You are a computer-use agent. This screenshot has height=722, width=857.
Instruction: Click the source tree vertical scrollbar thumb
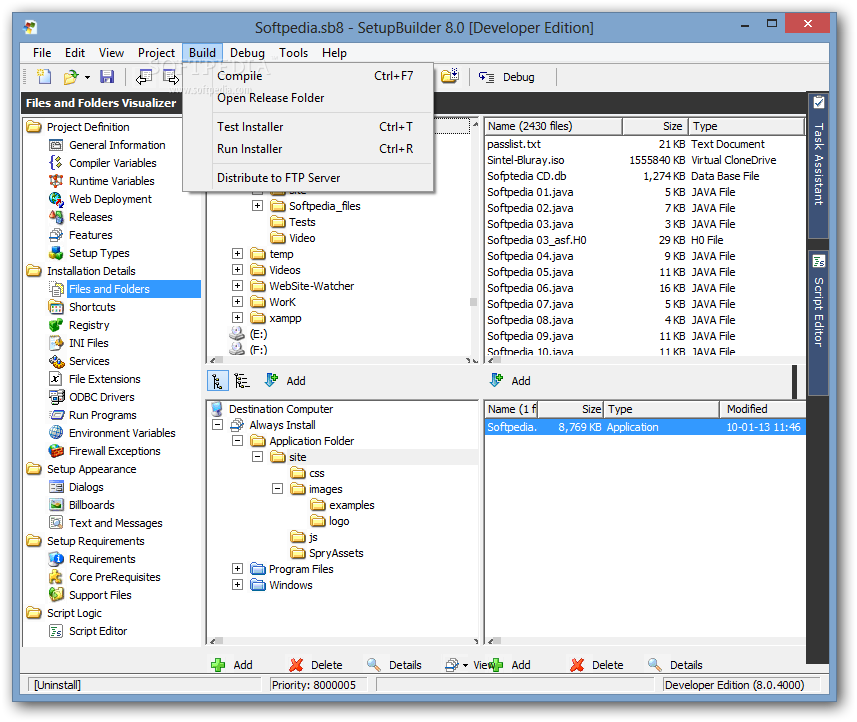tap(473, 302)
